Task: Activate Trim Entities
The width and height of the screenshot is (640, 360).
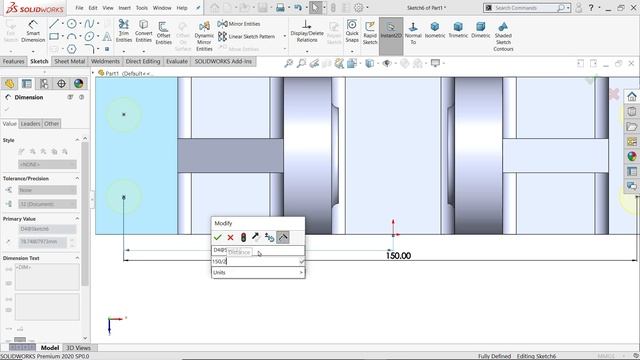Action: [x=123, y=31]
